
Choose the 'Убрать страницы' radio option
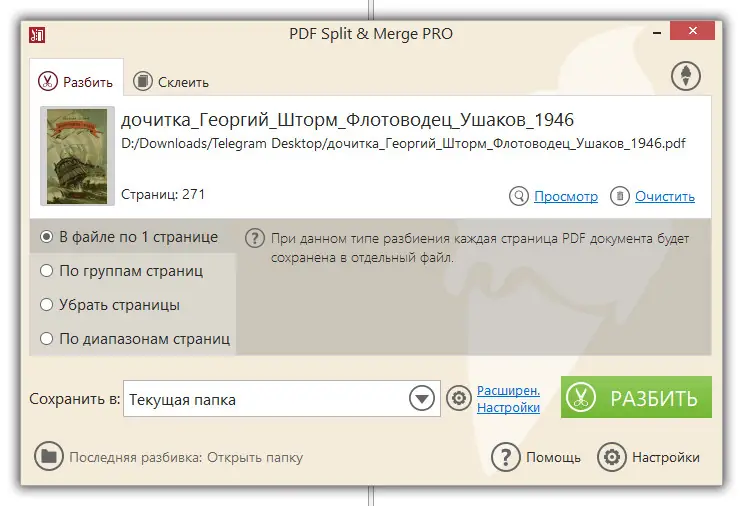(46, 305)
